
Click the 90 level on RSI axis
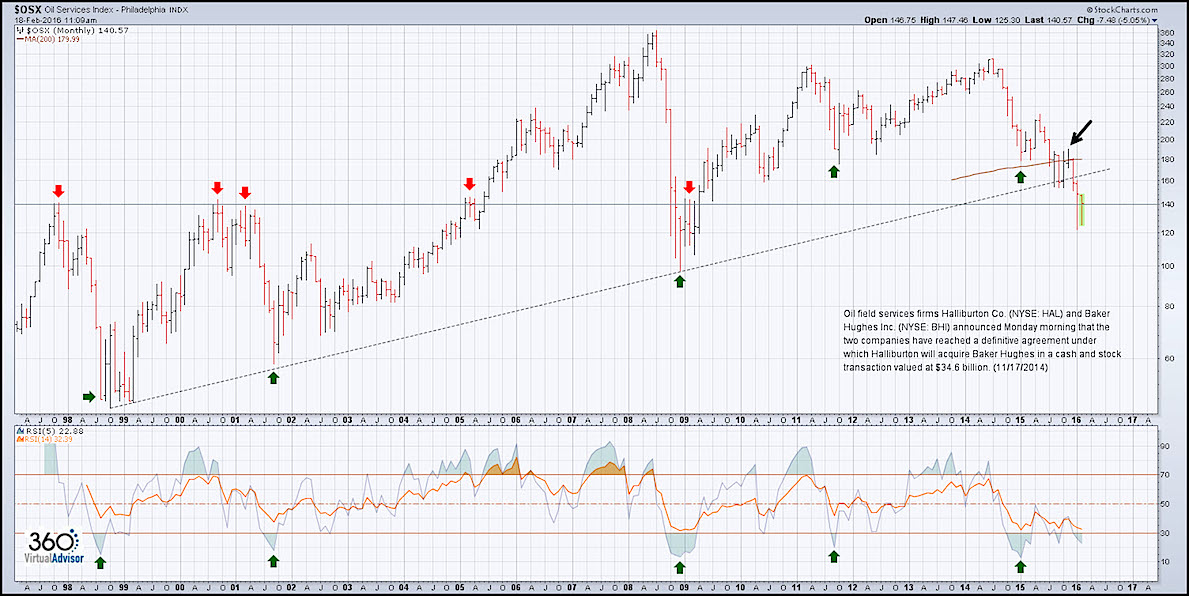pyautogui.click(x=1165, y=447)
